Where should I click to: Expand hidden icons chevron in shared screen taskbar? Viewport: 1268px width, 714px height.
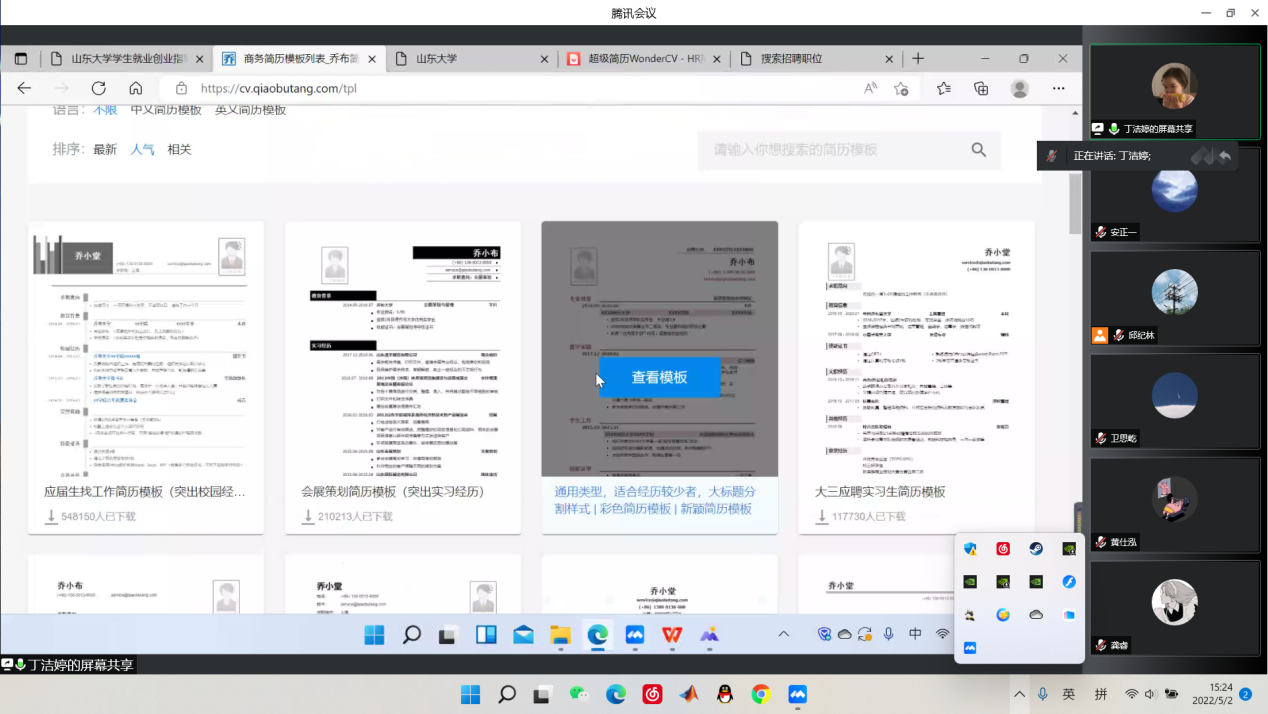pos(783,634)
